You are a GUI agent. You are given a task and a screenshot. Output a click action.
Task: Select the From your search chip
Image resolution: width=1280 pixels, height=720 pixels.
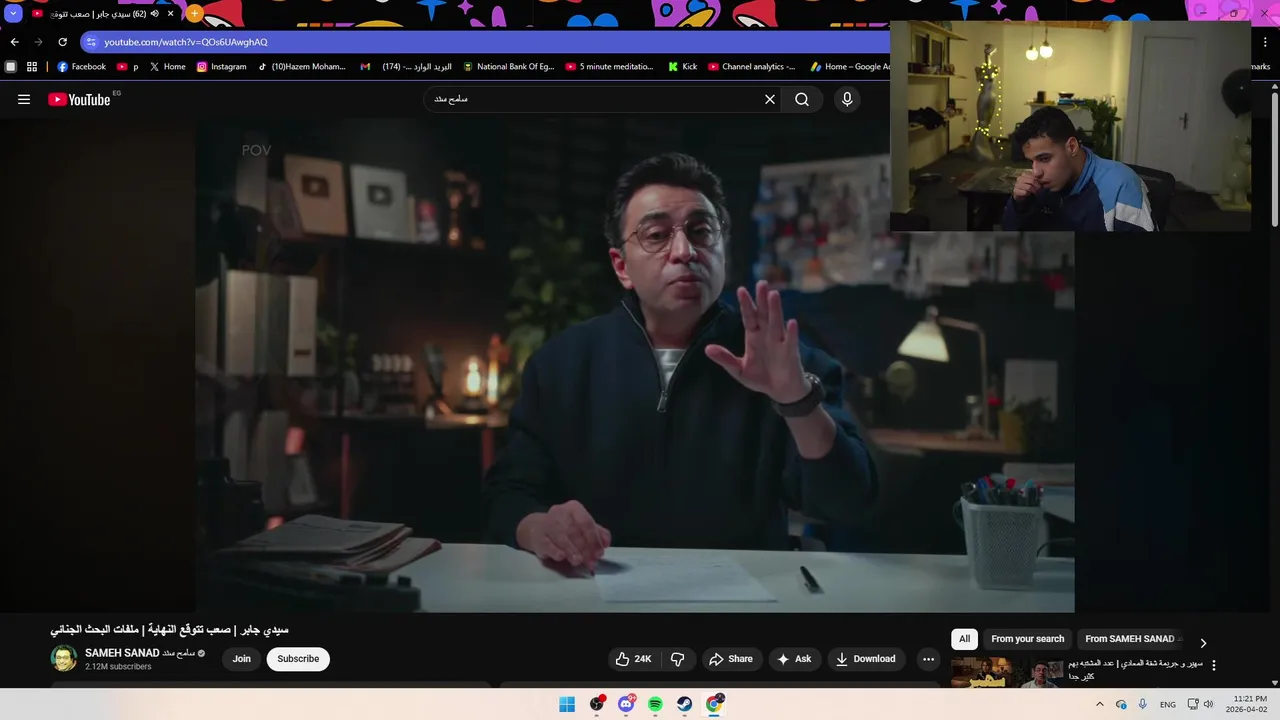[1027, 639]
